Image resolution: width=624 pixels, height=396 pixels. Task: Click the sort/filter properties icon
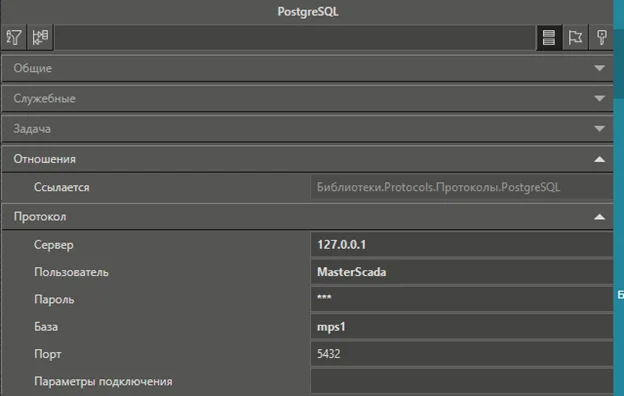point(14,37)
